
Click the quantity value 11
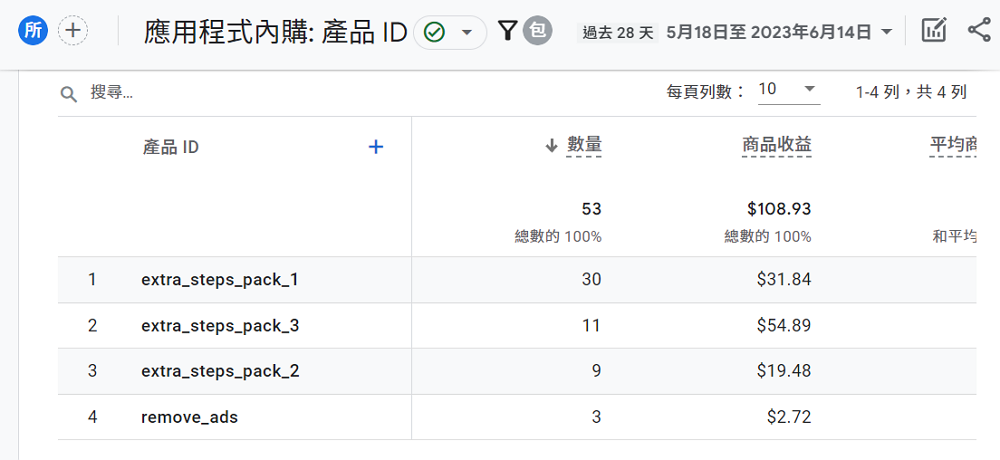click(x=591, y=325)
